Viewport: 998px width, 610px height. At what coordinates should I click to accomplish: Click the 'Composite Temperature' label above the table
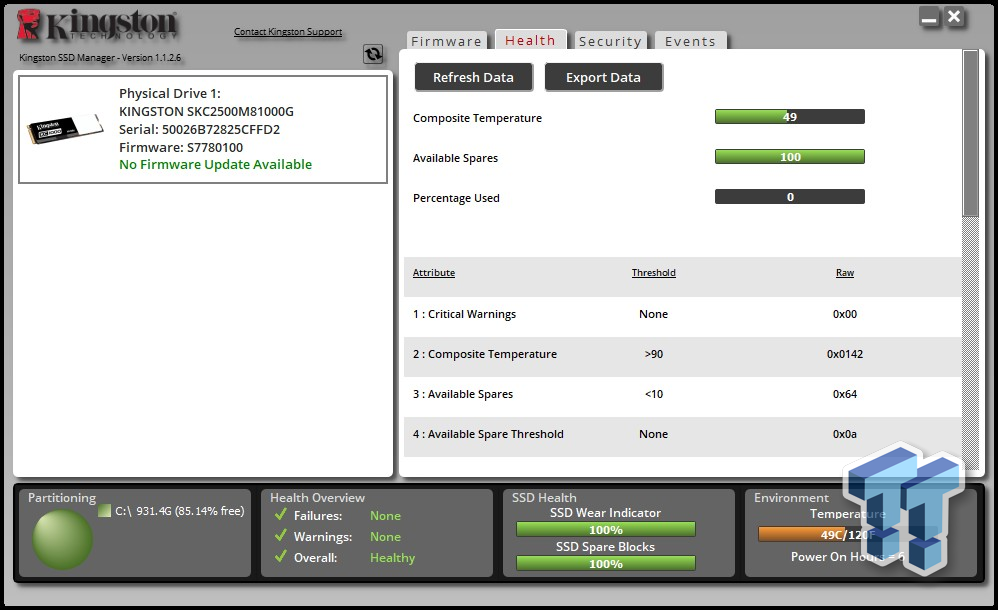tap(477, 118)
